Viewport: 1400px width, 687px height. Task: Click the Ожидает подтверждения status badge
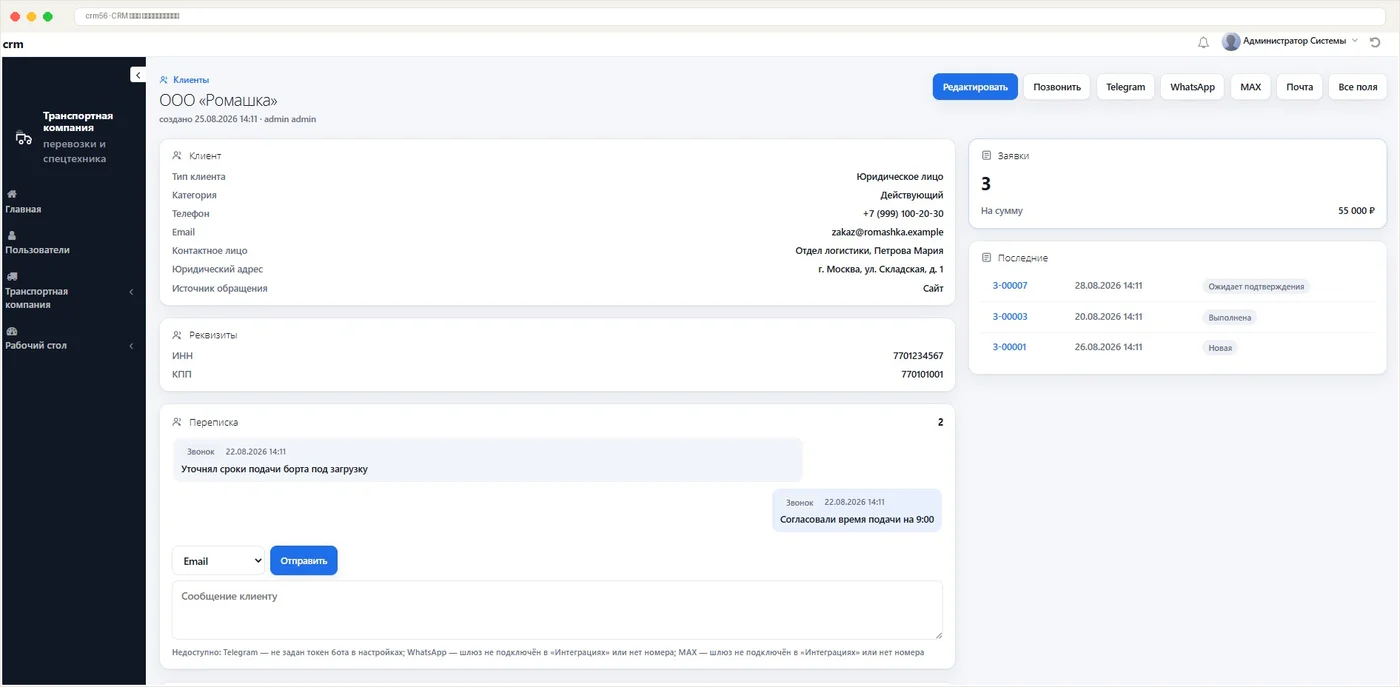tap(1256, 286)
